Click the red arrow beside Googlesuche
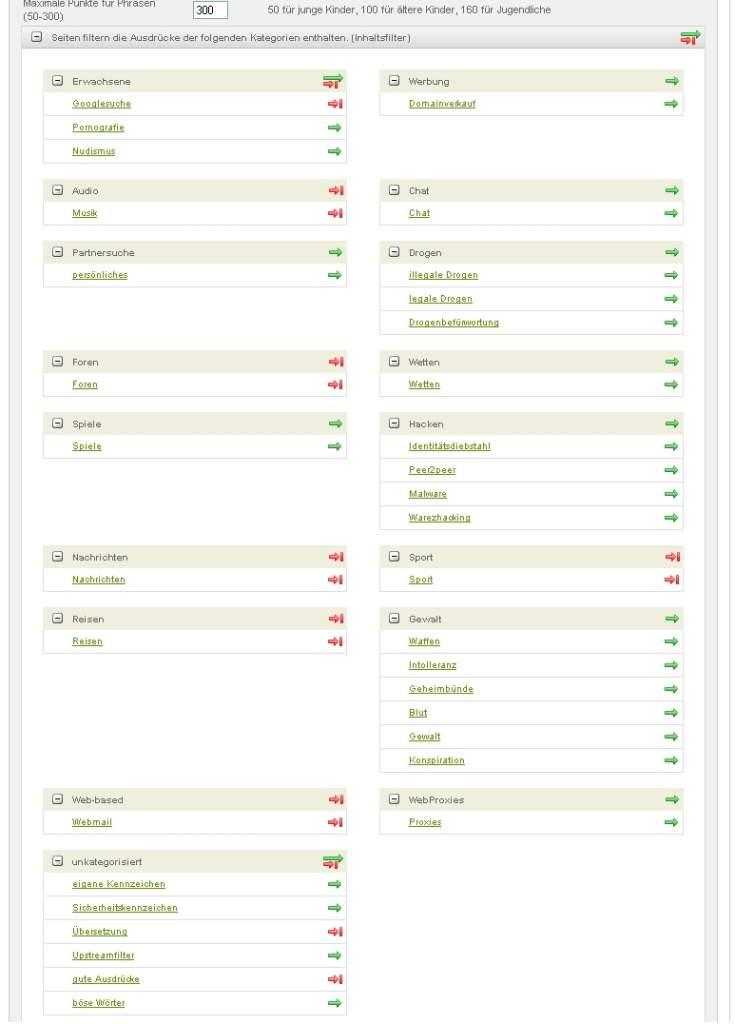Viewport: 735px width, 1024px height. [x=335, y=104]
